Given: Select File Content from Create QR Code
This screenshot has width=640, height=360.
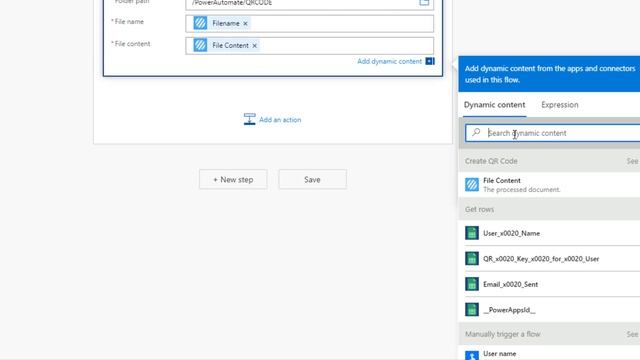Looking at the screenshot, I should 549,184.
